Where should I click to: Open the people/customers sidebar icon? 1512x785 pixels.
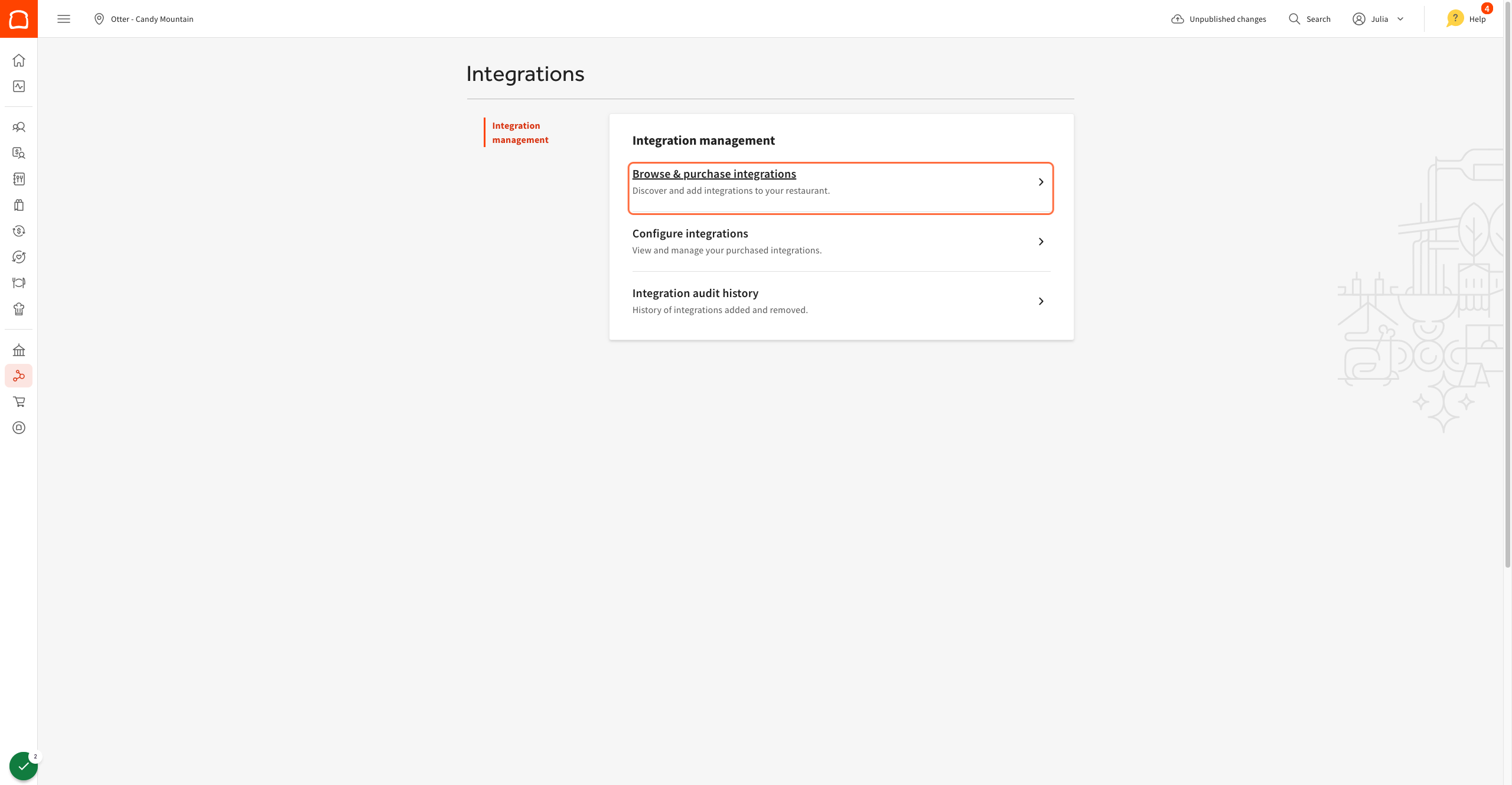coord(19,127)
